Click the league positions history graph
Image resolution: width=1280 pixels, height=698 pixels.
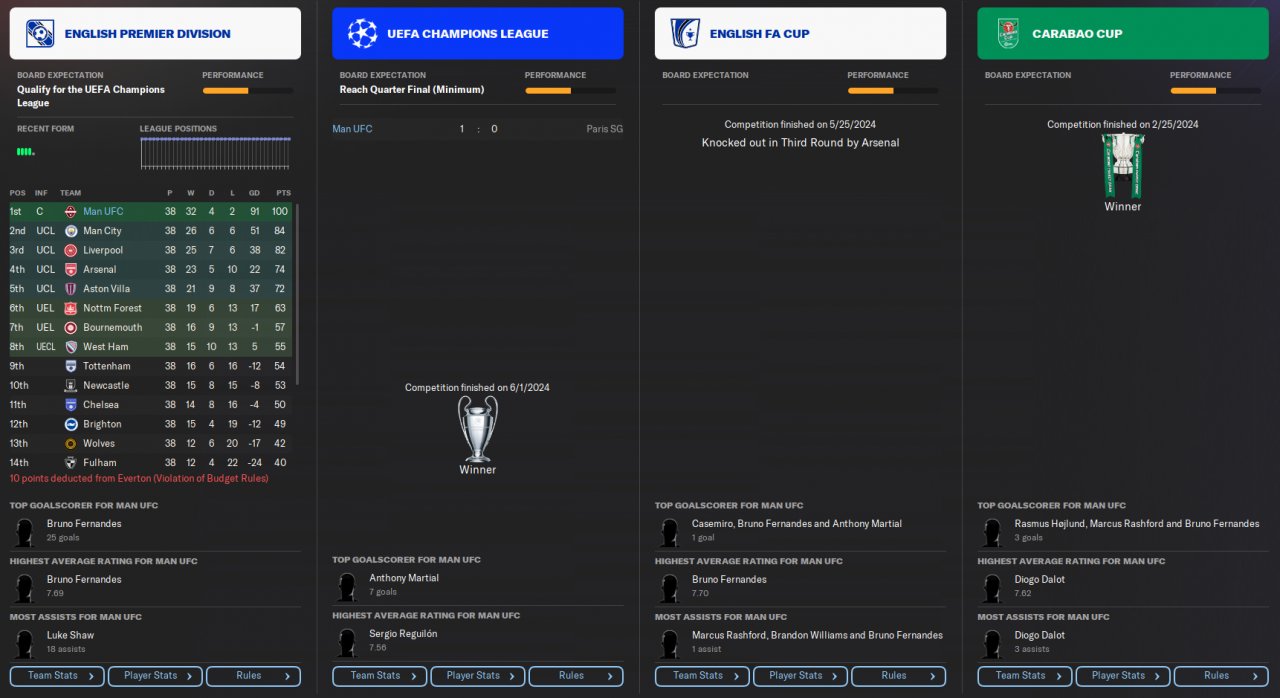216,153
